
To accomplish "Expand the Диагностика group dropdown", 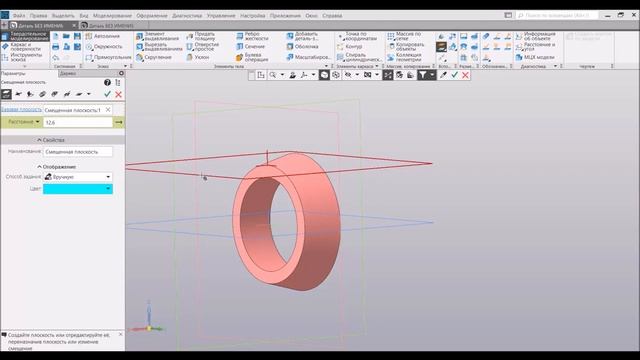I will (555, 66).
